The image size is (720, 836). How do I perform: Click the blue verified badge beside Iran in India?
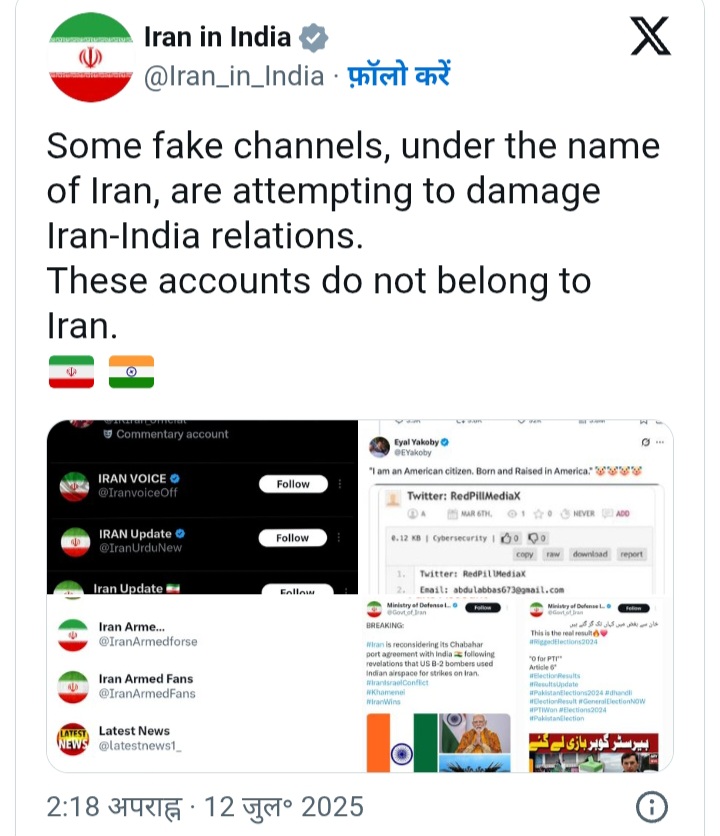coord(314,38)
